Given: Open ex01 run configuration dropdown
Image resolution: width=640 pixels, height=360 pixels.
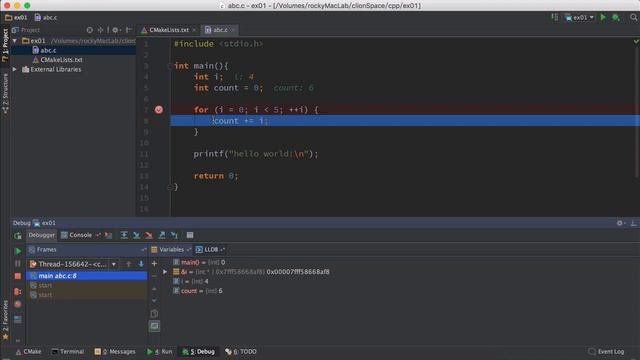Looking at the screenshot, I should (x=579, y=18).
